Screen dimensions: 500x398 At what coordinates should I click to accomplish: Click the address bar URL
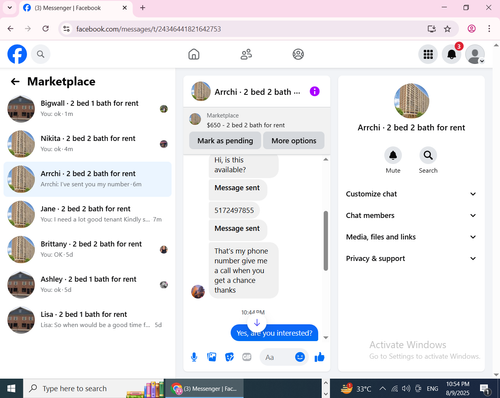(x=148, y=29)
